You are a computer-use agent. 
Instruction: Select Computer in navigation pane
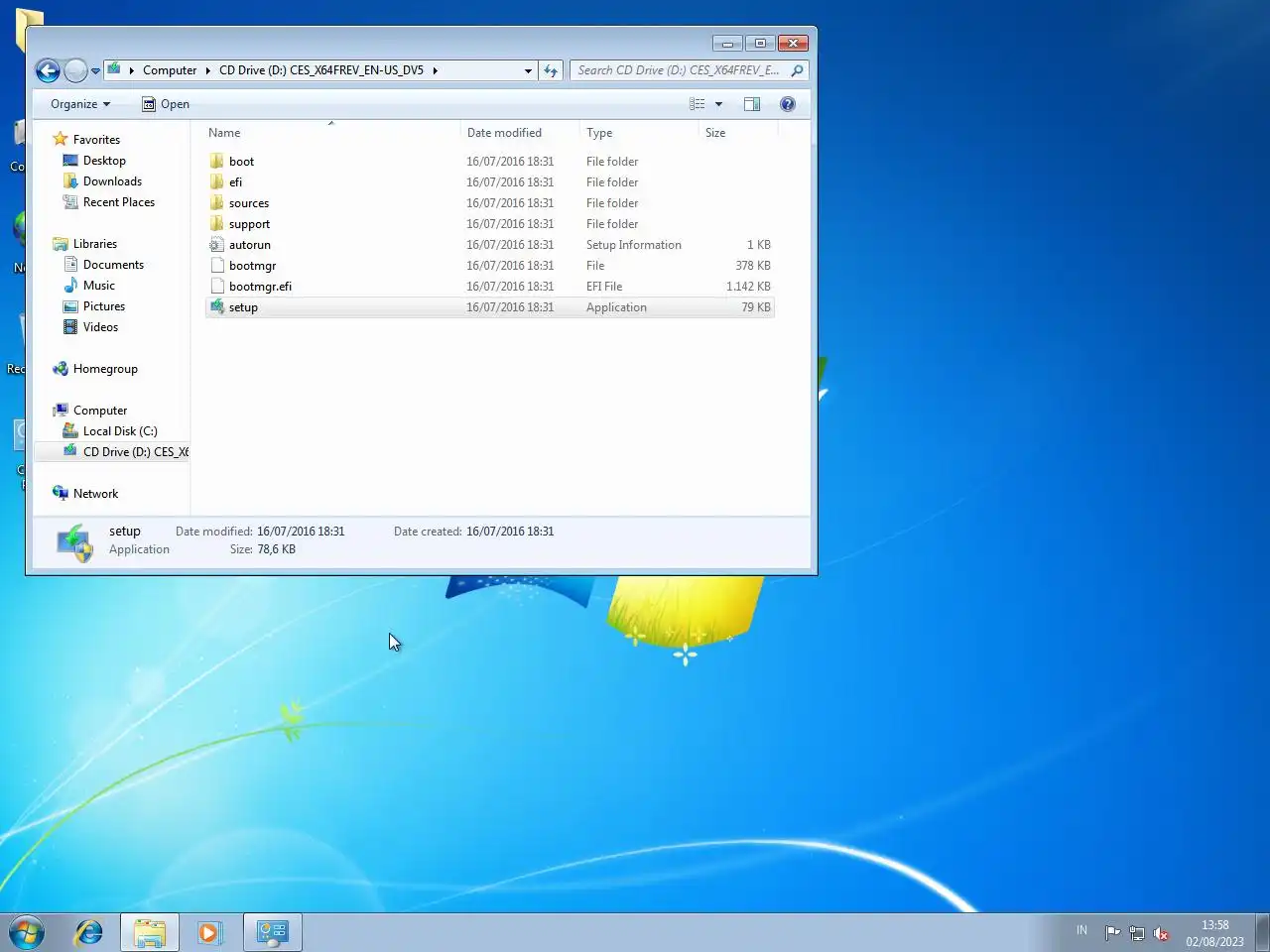point(100,411)
